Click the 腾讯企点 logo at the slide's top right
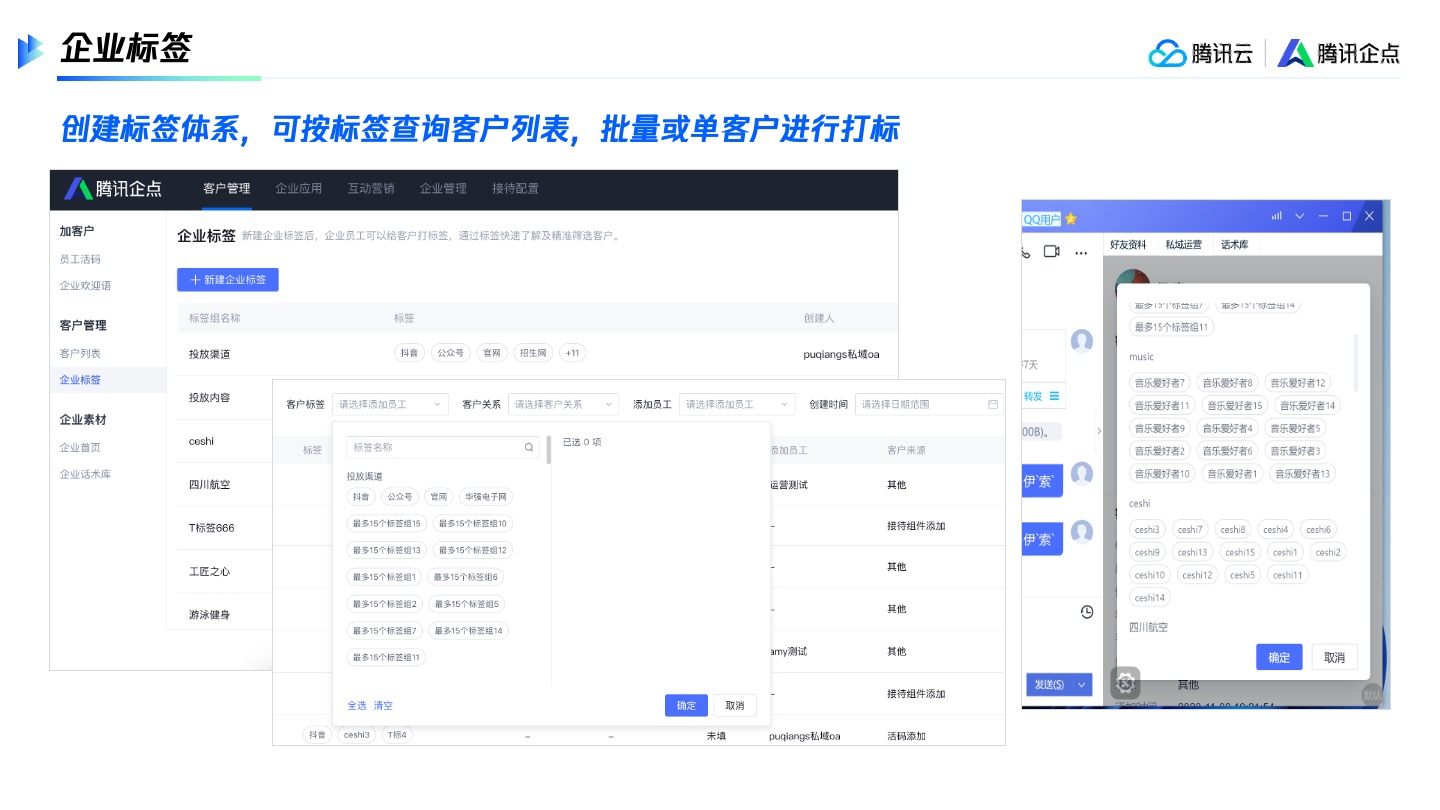 (x=1339, y=53)
